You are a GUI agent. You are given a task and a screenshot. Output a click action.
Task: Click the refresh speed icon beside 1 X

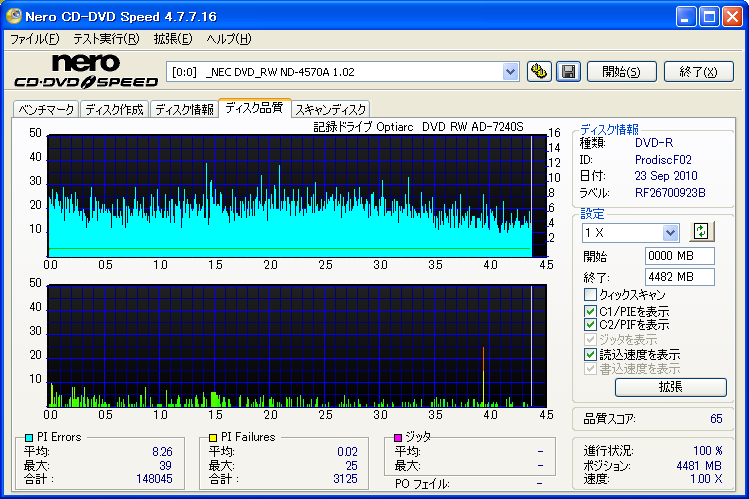(x=701, y=232)
